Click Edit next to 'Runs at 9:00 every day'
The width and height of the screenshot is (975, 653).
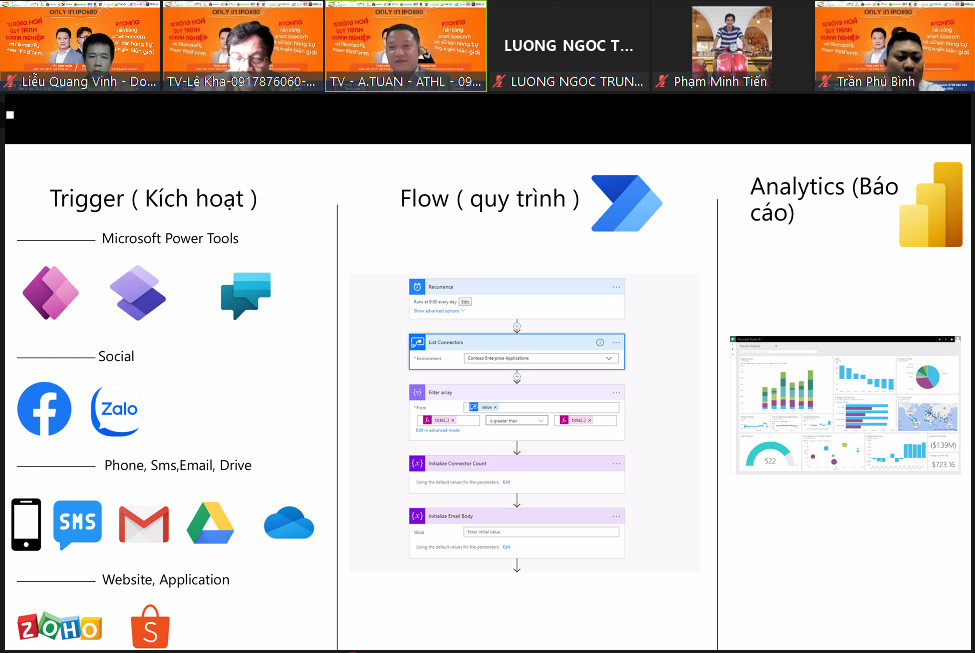466,301
